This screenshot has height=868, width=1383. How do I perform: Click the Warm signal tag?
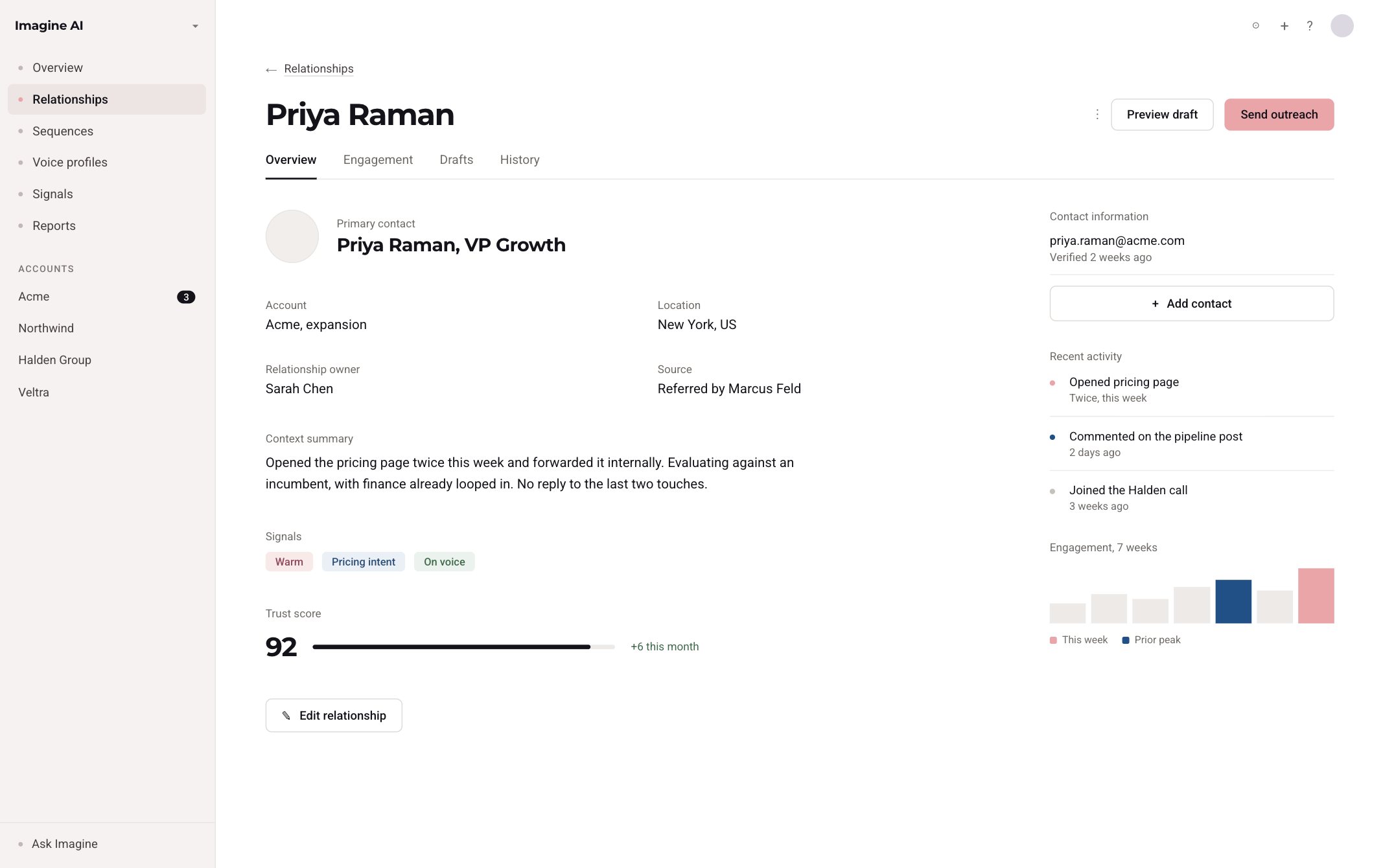[289, 562]
